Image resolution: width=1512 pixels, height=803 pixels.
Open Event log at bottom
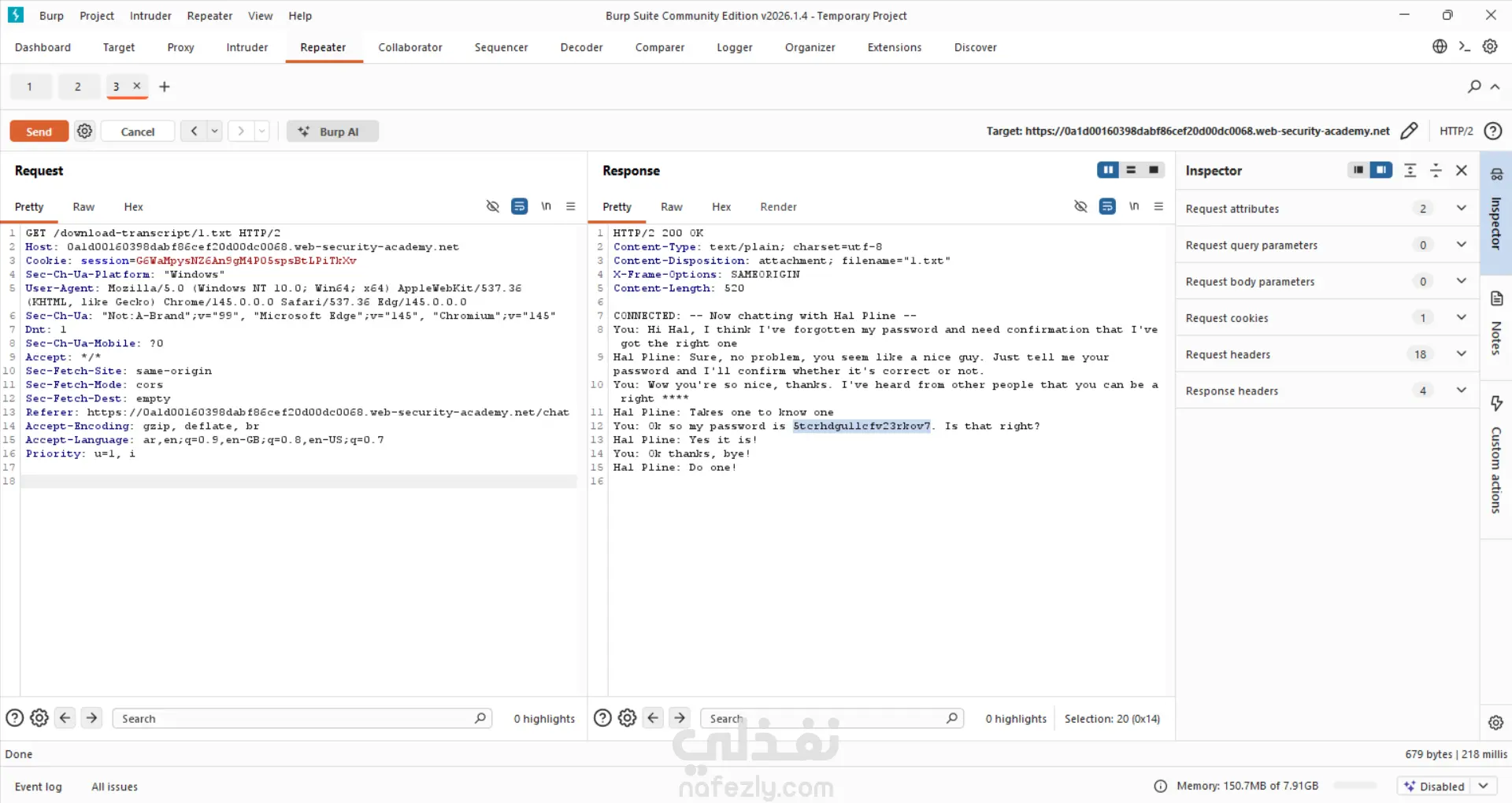(x=39, y=786)
